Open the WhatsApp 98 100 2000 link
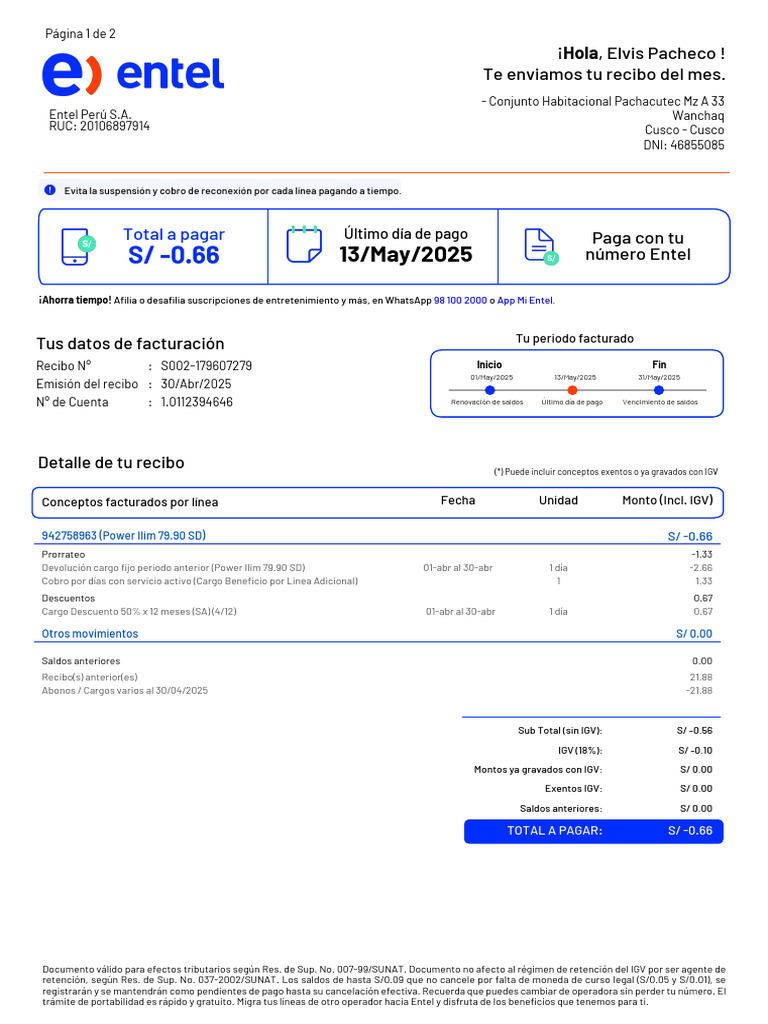 [x=460, y=300]
